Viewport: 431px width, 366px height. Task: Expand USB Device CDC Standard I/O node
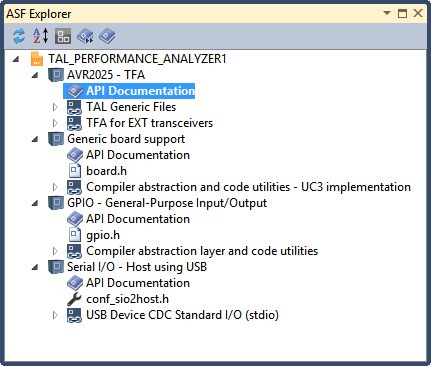click(55, 315)
